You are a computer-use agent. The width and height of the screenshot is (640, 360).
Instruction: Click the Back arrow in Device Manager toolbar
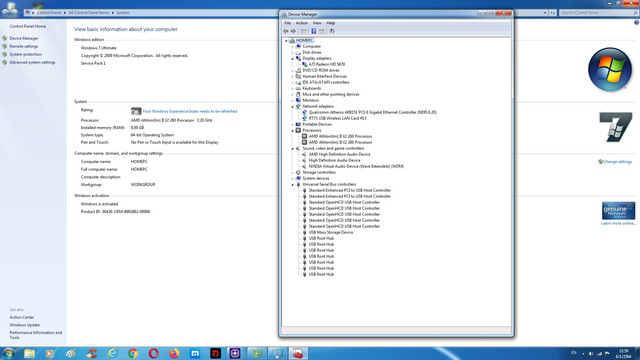click(286, 31)
